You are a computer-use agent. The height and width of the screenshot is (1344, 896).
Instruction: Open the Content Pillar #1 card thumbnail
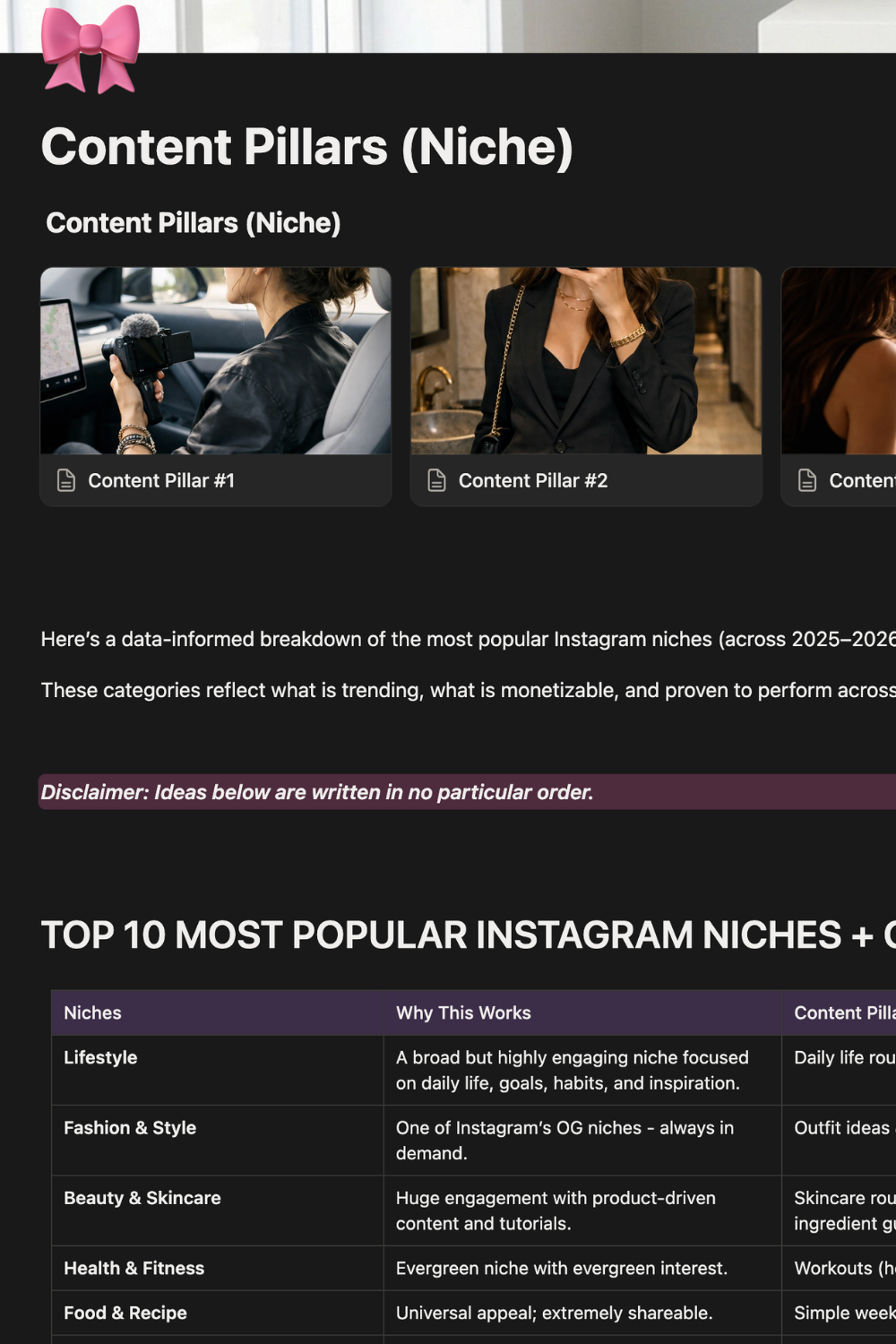(216, 360)
